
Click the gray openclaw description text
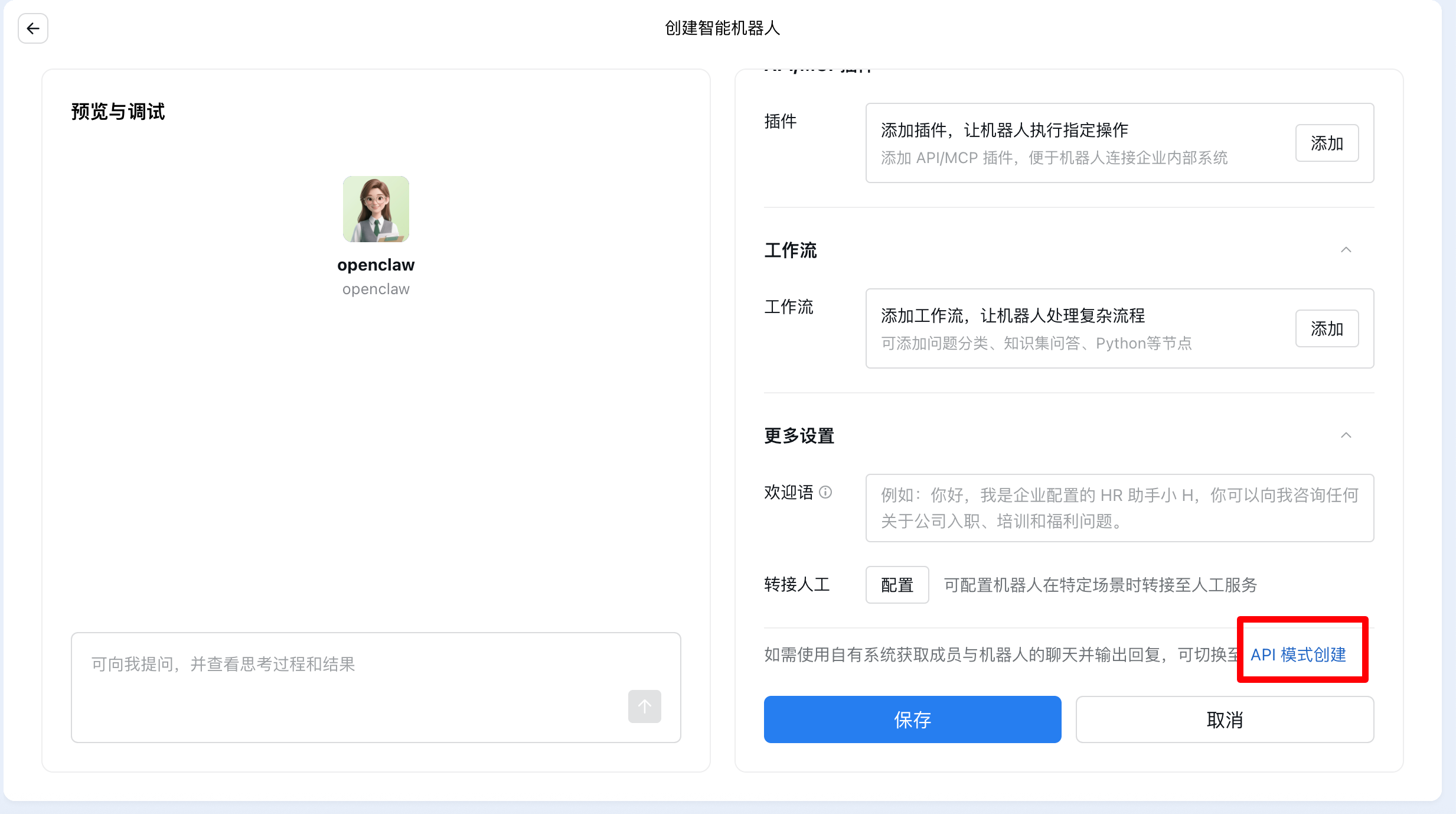376,289
